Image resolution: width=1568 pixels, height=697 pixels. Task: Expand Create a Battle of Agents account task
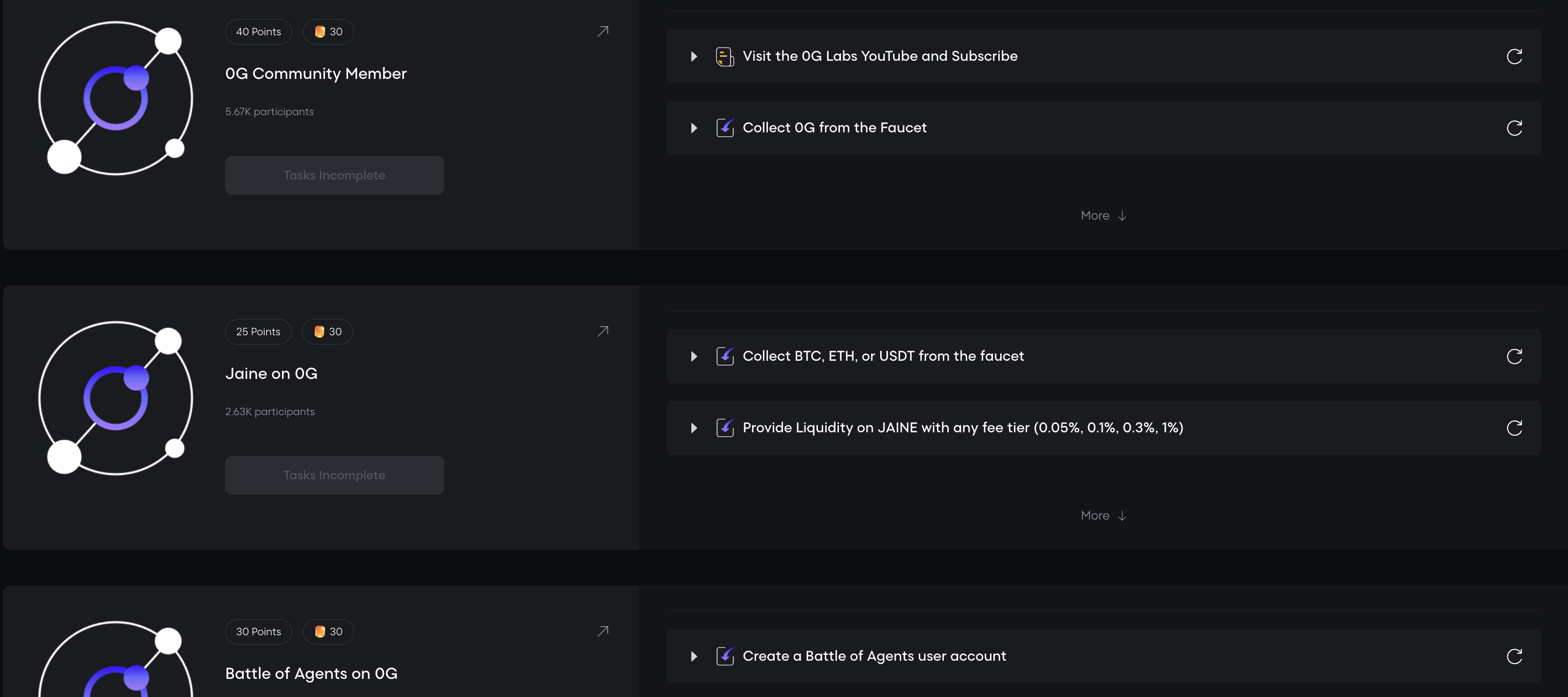(694, 656)
